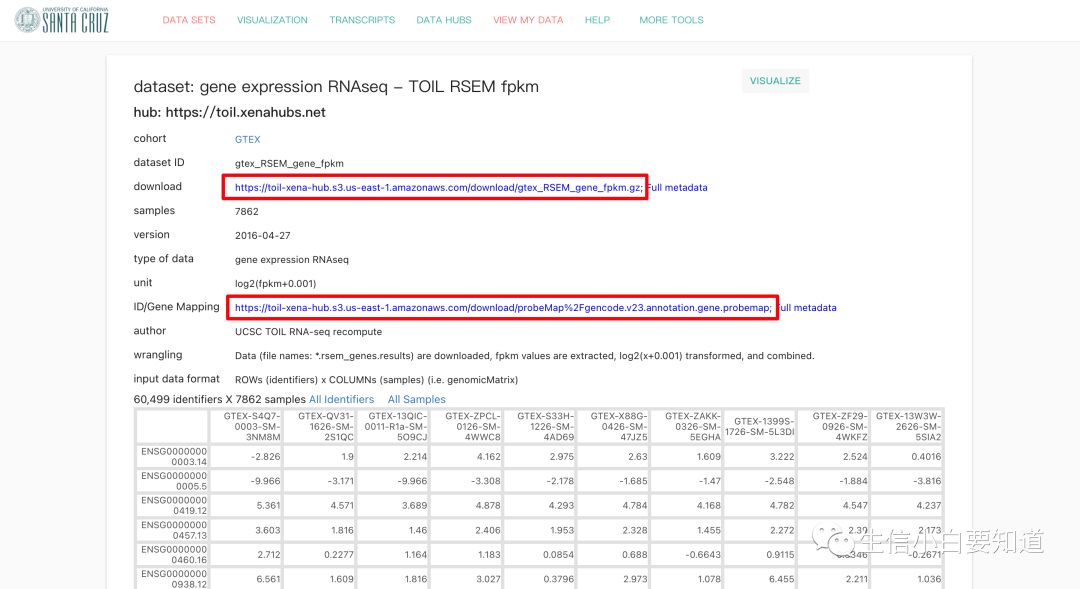Click column header GTEX-X88G-0426-SM-47JZ5
1080x589 pixels.
pos(613,426)
